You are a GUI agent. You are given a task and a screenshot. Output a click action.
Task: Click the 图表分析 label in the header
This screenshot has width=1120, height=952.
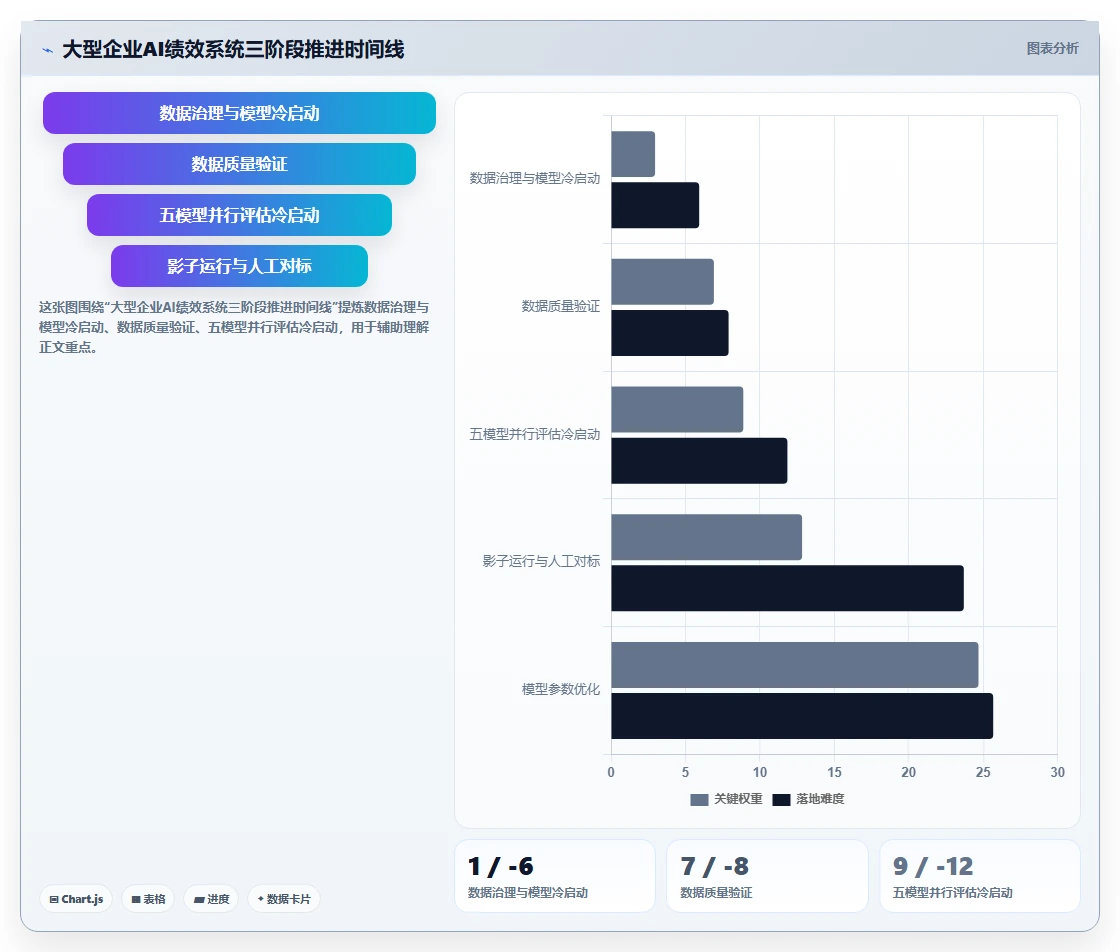[x=1052, y=49]
